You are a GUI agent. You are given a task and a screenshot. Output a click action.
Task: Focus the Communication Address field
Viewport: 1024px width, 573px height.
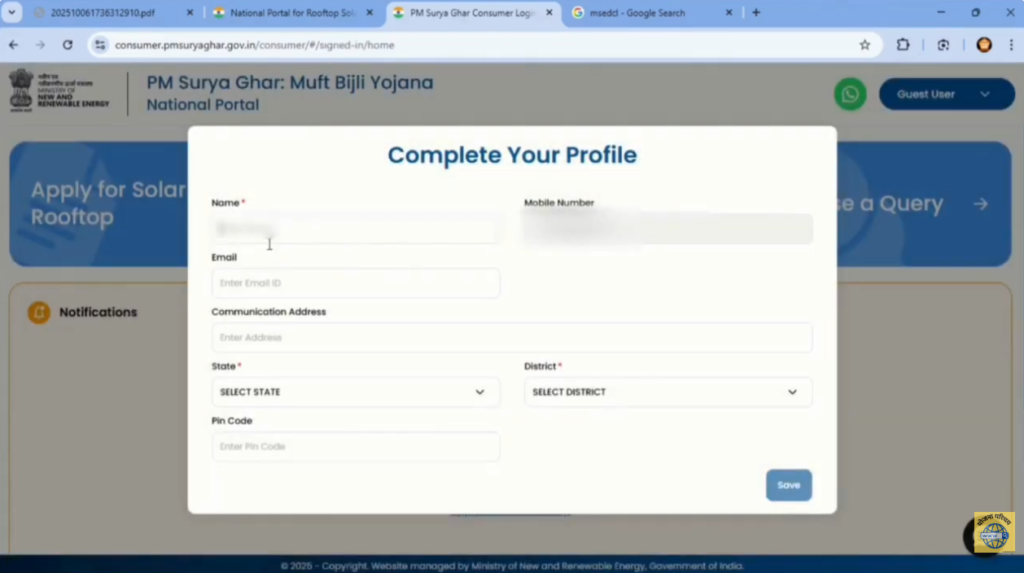[511, 338]
